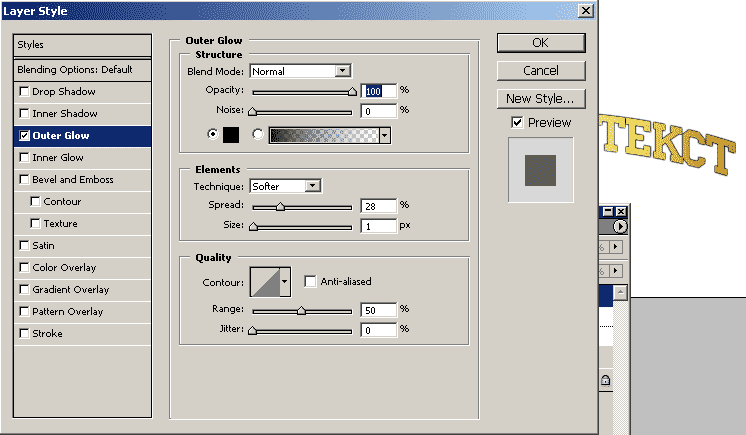Image resolution: width=746 pixels, height=435 pixels.
Task: Click the Size slider handle
Action: pos(254,227)
